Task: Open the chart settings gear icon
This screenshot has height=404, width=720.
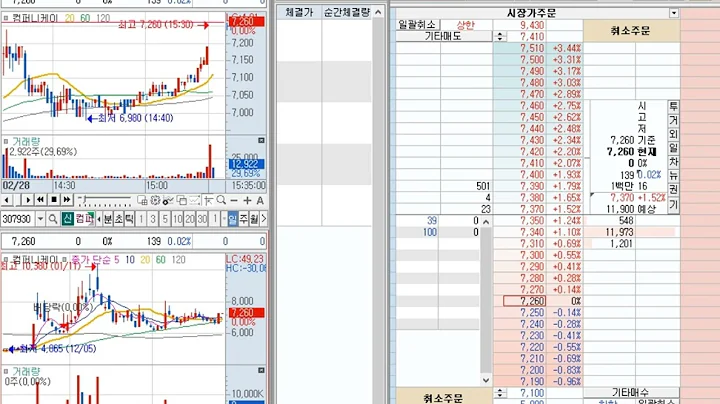Action: tap(155, 201)
